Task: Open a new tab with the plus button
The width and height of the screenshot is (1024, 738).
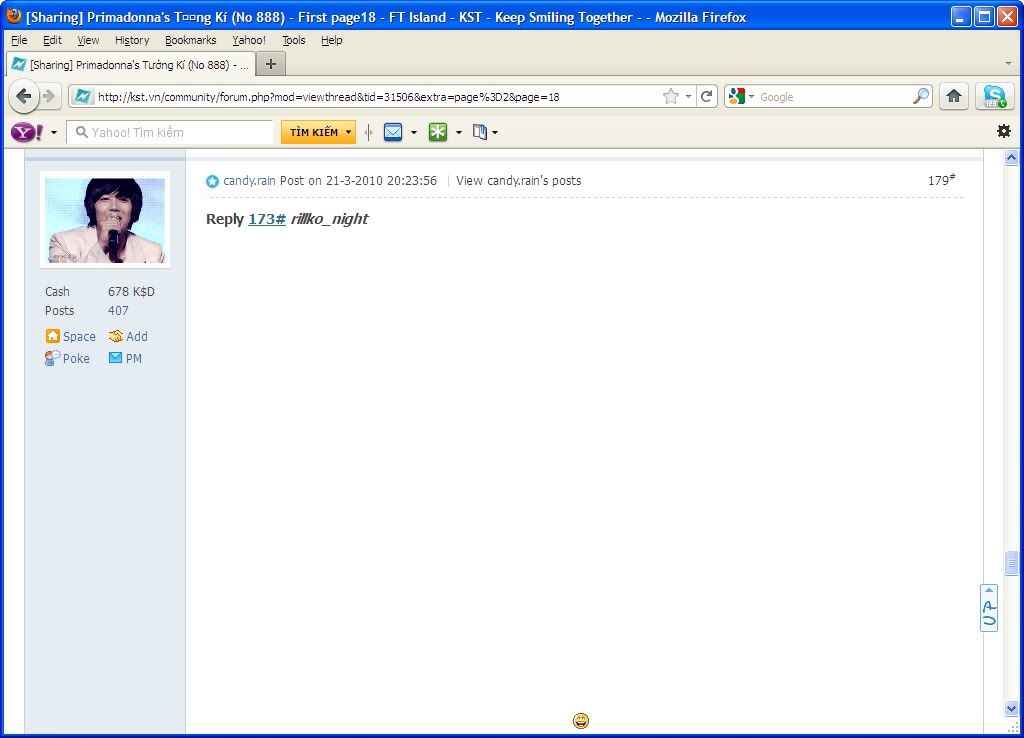Action: pos(270,64)
